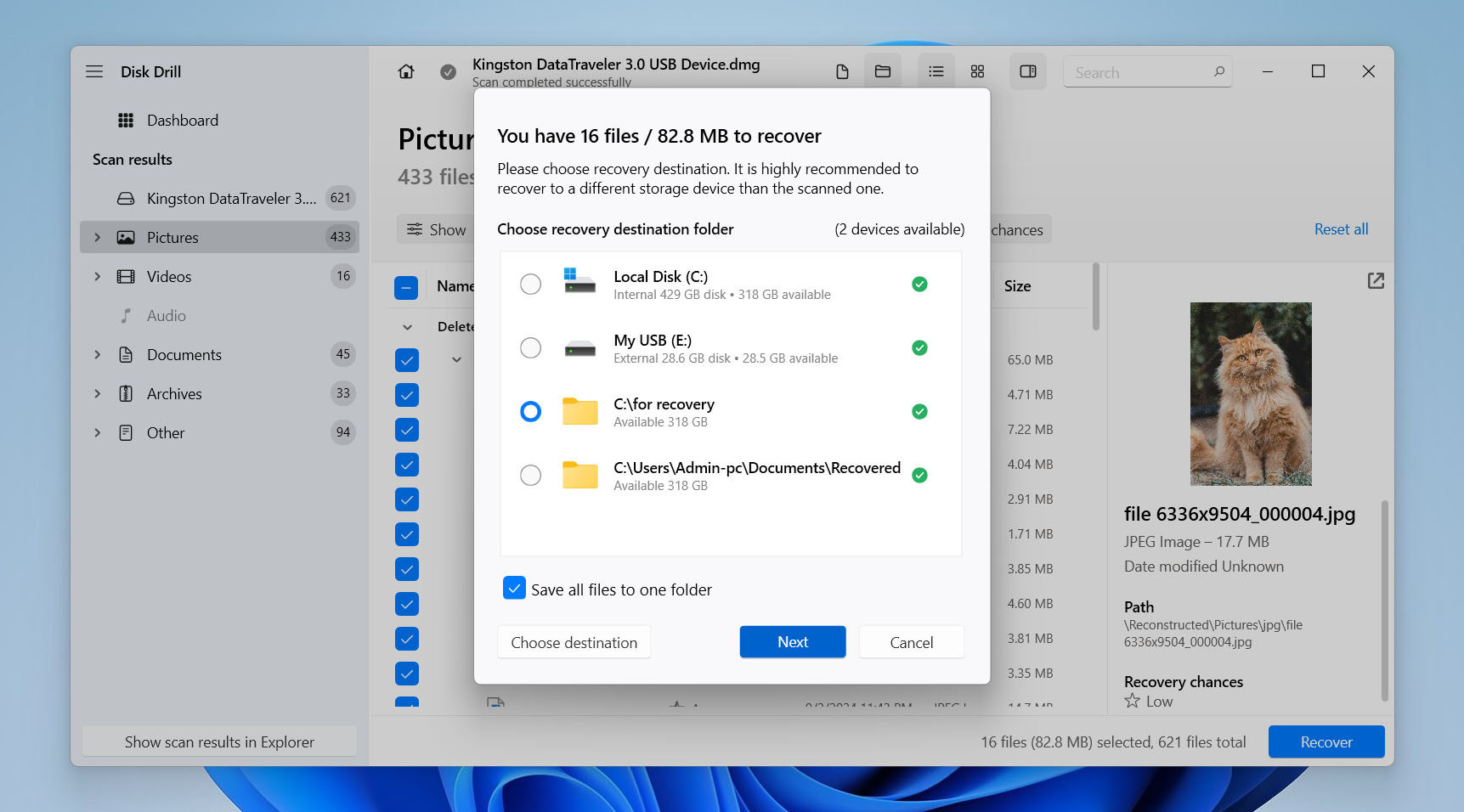Select My USB (E:) radio button

coord(530,348)
